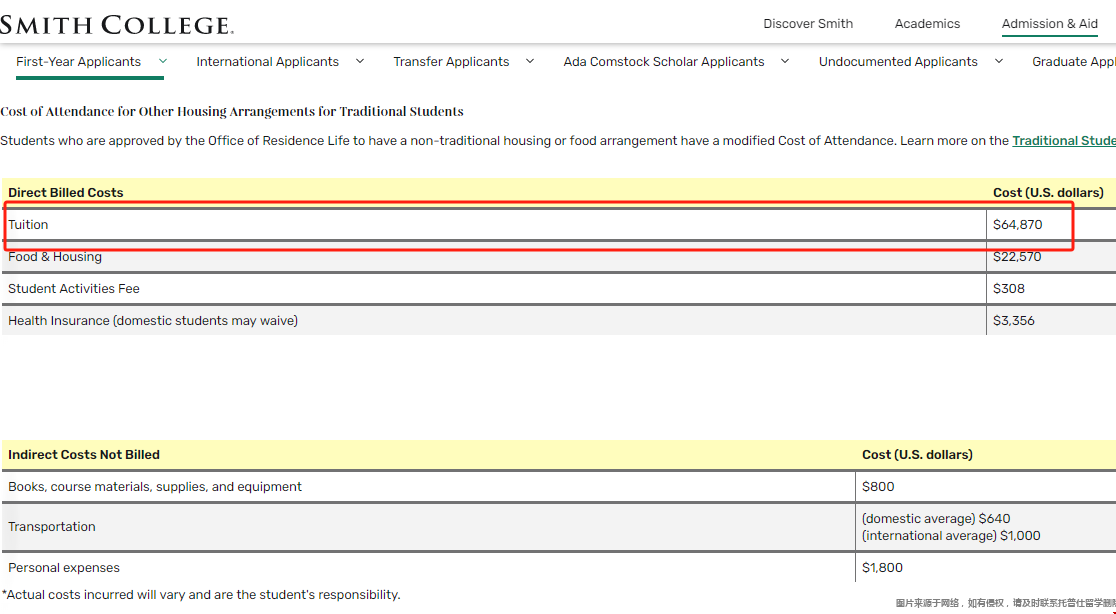This screenshot has width=1116, height=614.
Task: Select the Cost (U.S. dollars) header of Direct Billed table
Action: click(x=1048, y=193)
